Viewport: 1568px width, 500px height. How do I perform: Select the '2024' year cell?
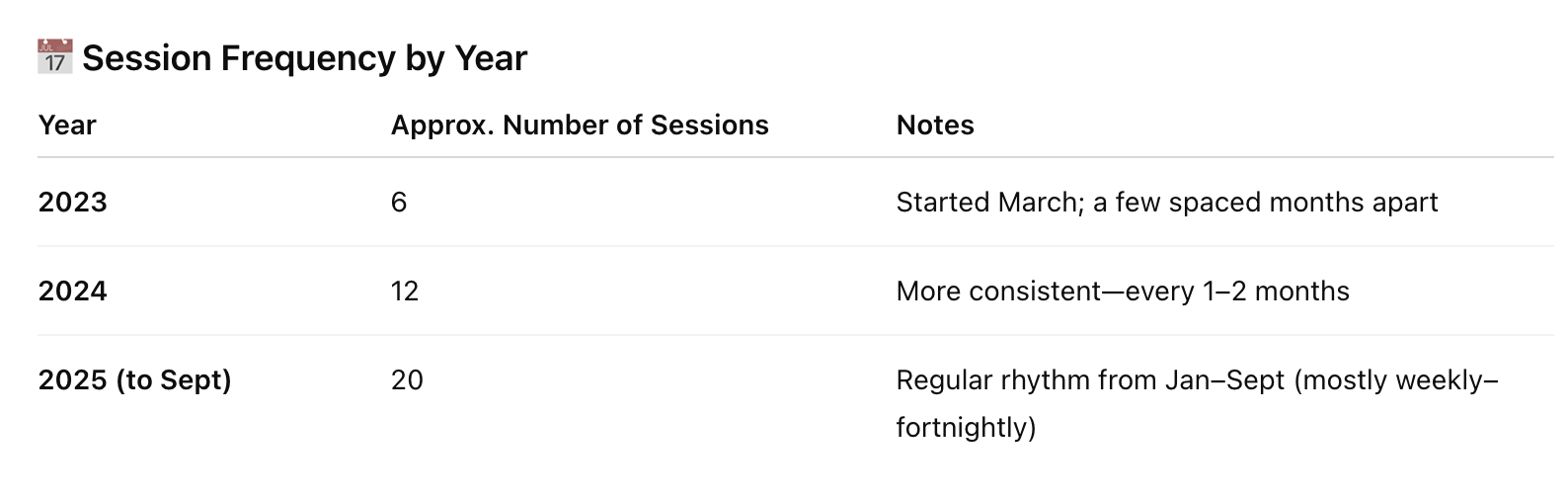coord(73,292)
